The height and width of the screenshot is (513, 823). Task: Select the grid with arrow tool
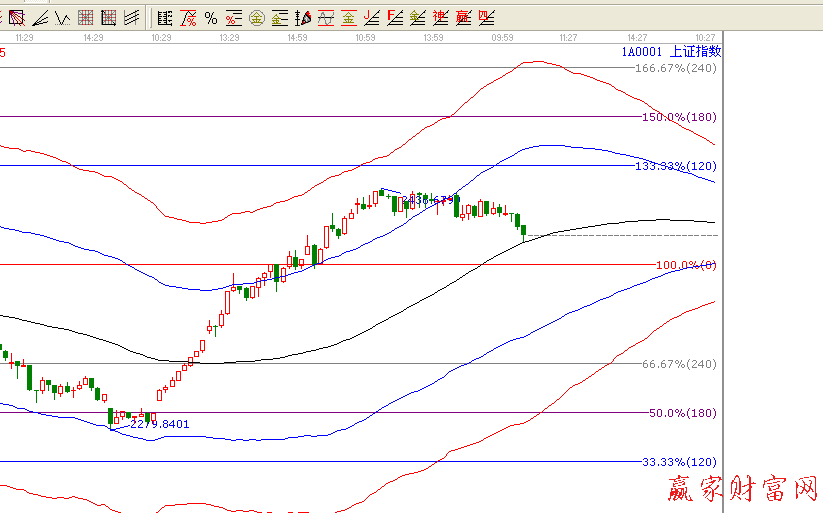109,17
